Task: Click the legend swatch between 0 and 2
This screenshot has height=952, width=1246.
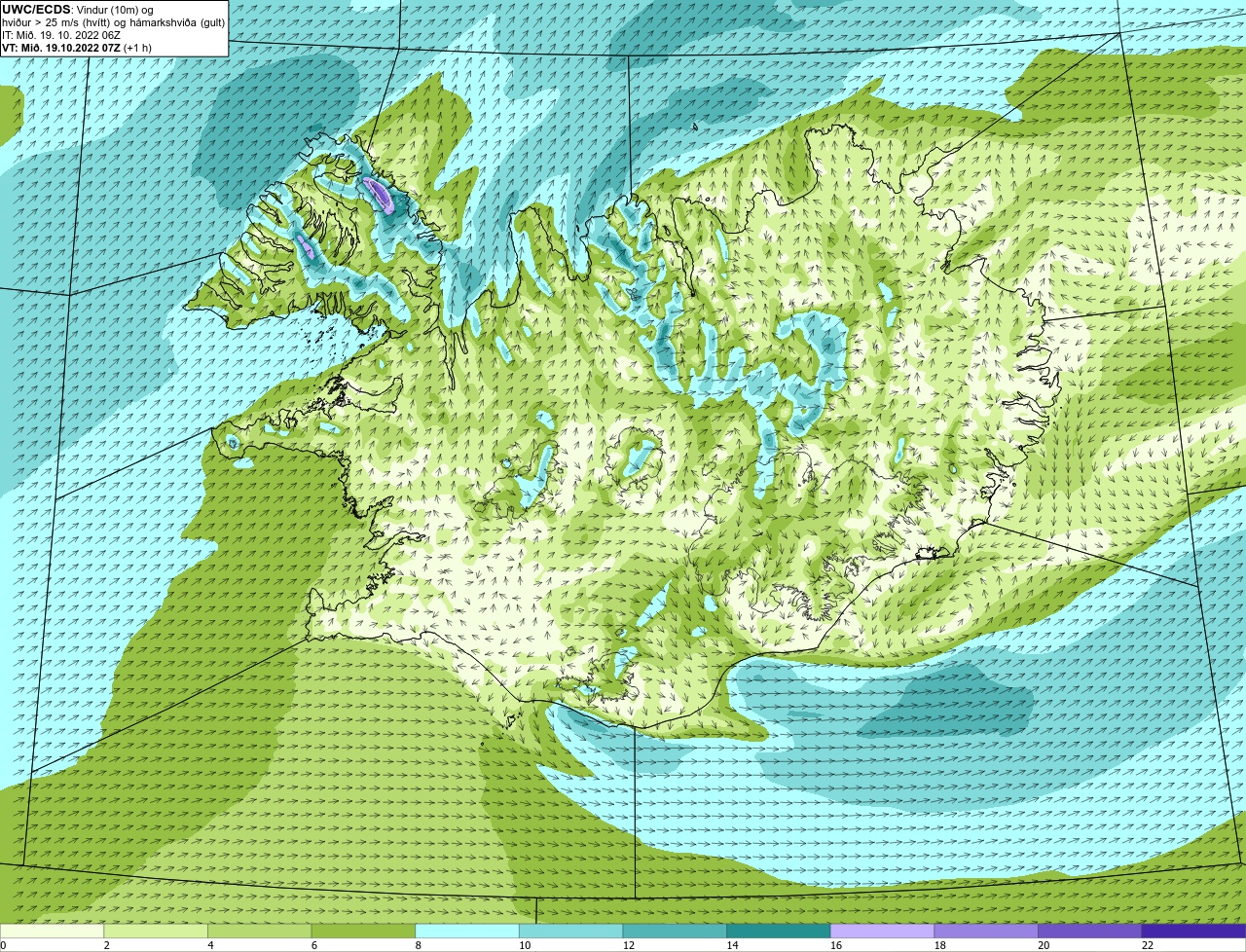Action: pyautogui.click(x=52, y=931)
